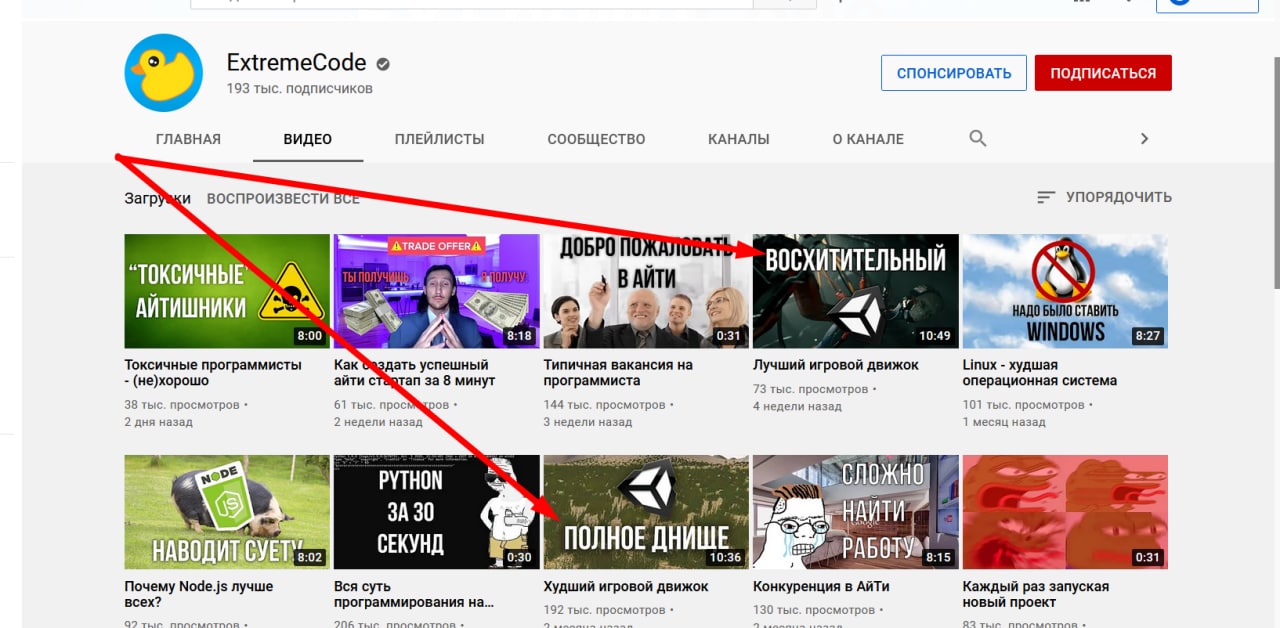Screen dimensions: 1280x628
Task: Open title Конкуренция в АйТи
Action: 821,586
